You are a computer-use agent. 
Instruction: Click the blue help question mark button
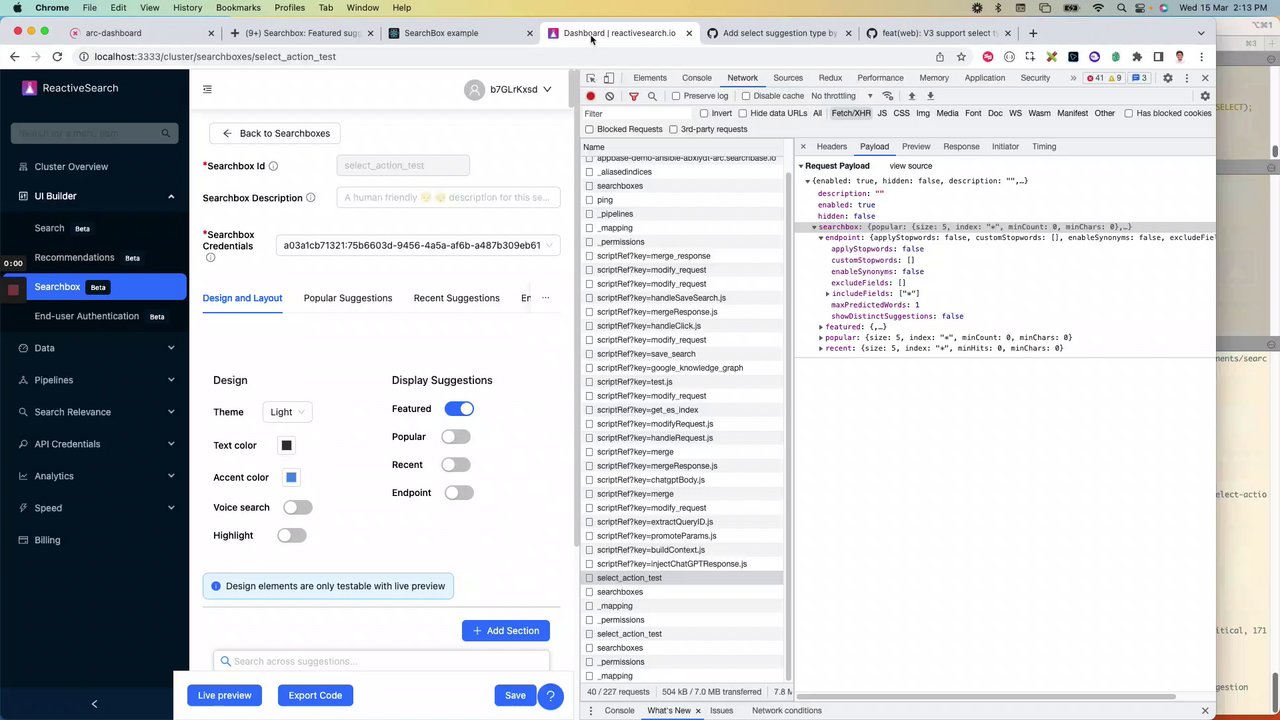pos(551,696)
